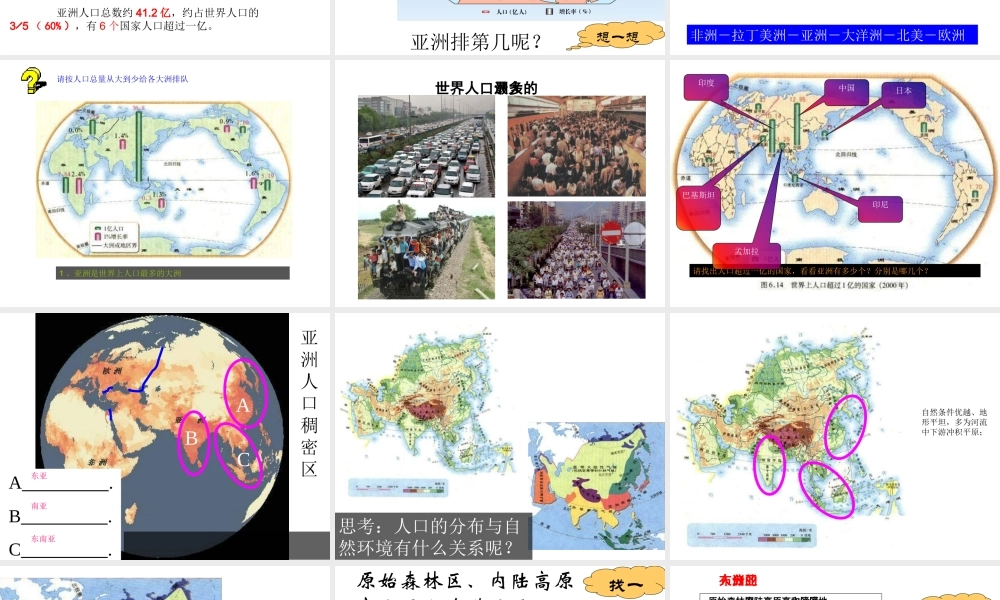
Task: Click the 日本 purple label box
Action: 904,94
